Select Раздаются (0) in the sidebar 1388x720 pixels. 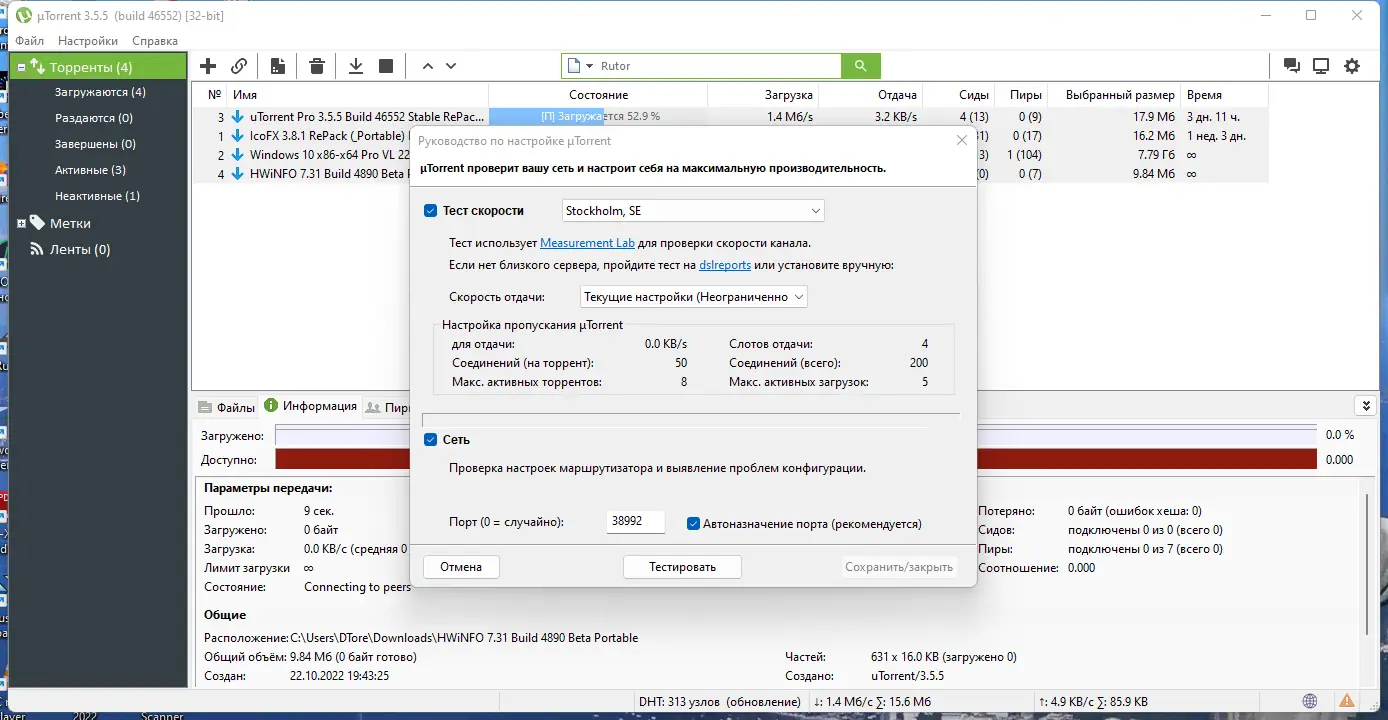(x=94, y=118)
